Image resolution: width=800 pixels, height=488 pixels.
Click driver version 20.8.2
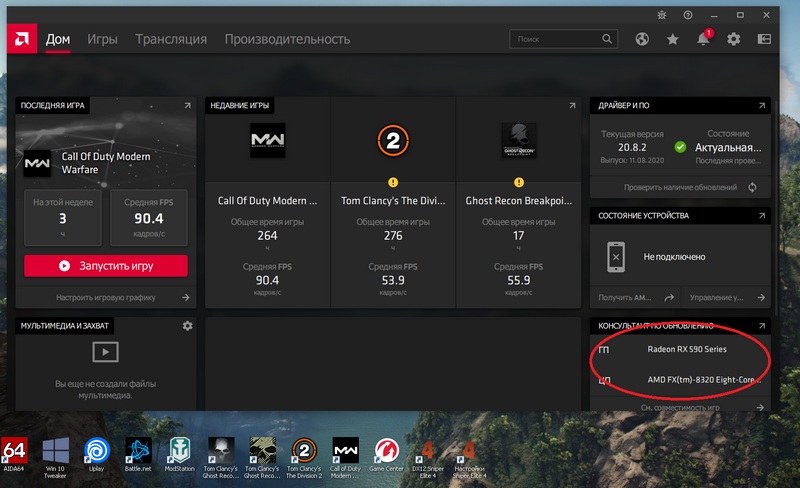[632, 148]
